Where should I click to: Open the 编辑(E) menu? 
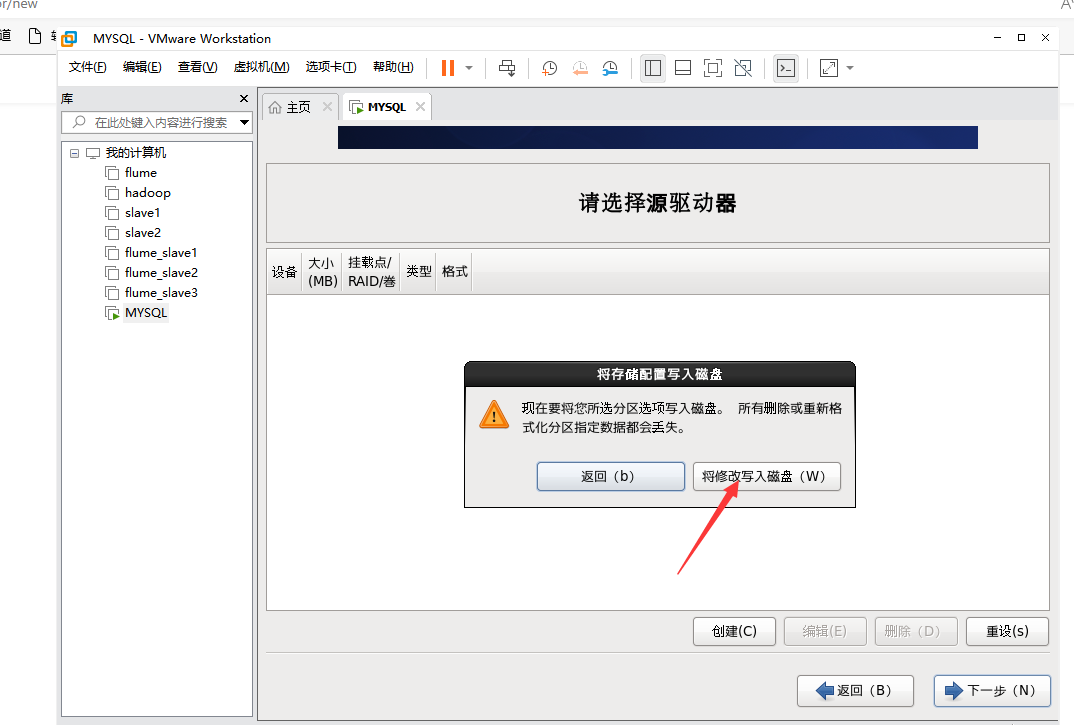click(142, 66)
